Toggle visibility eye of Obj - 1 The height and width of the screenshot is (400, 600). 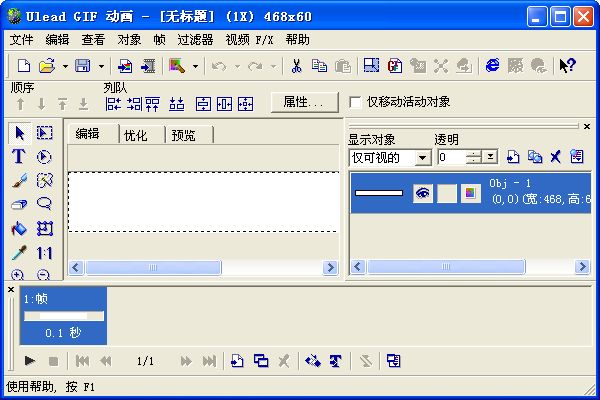422,194
